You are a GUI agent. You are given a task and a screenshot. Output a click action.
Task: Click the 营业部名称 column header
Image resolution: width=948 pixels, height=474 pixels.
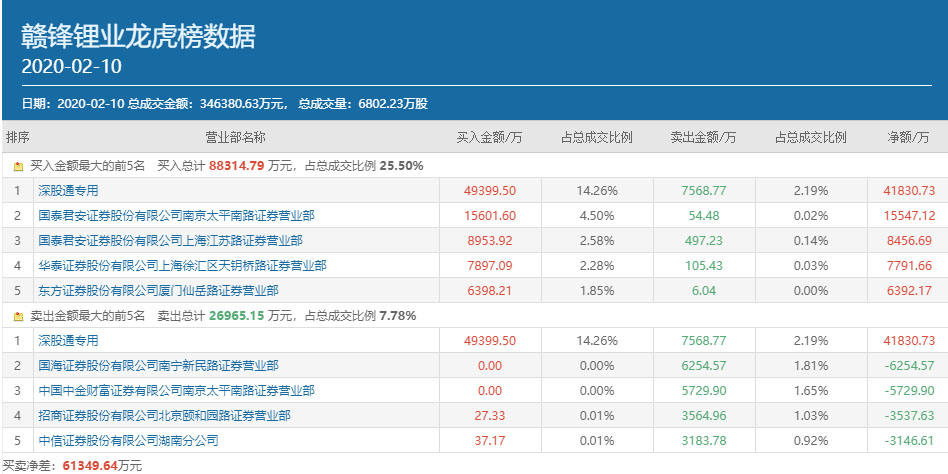235,137
